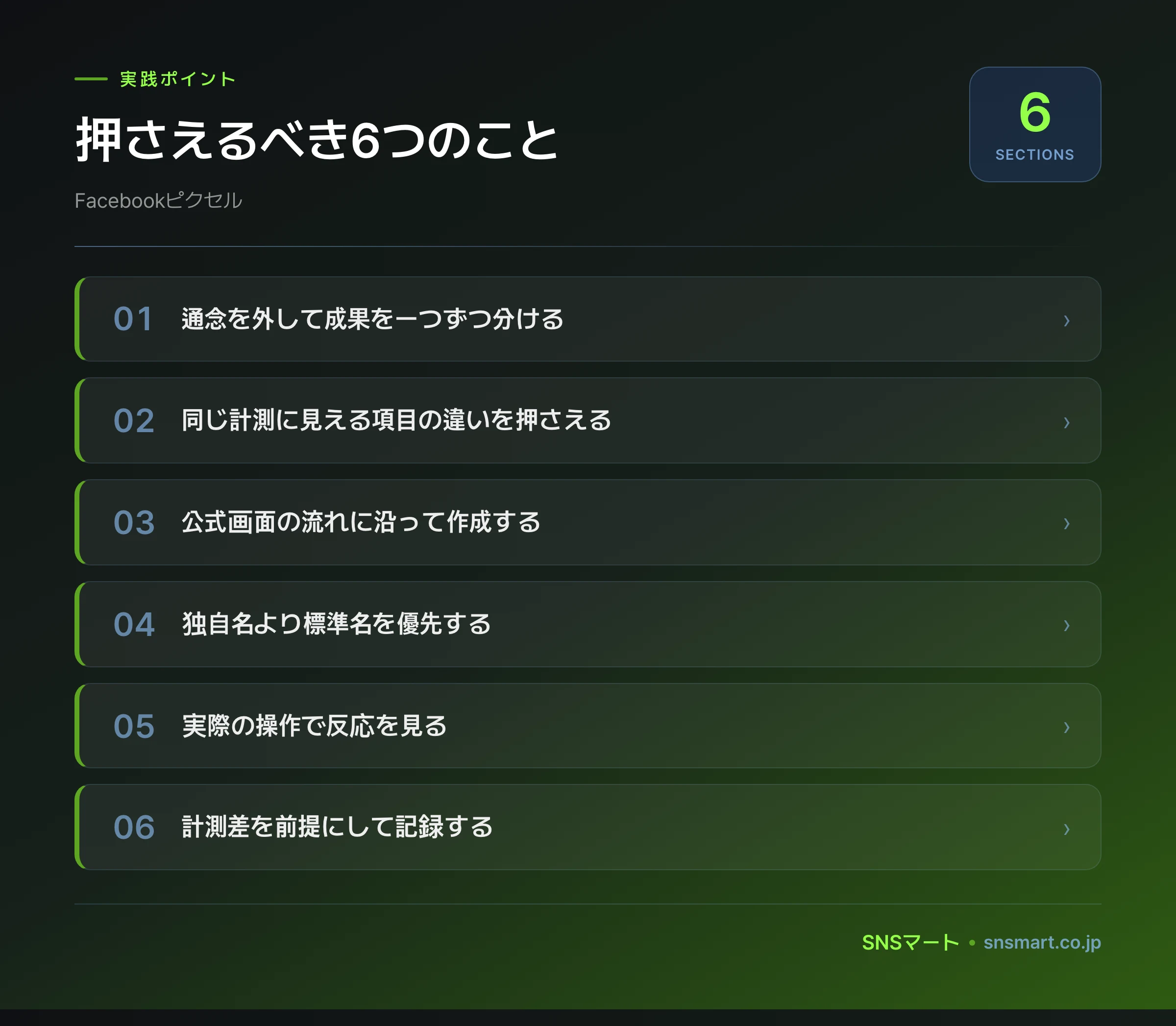Click the 押さえるべき6つのこと heading
The height and width of the screenshot is (1026, 1176).
[x=317, y=139]
